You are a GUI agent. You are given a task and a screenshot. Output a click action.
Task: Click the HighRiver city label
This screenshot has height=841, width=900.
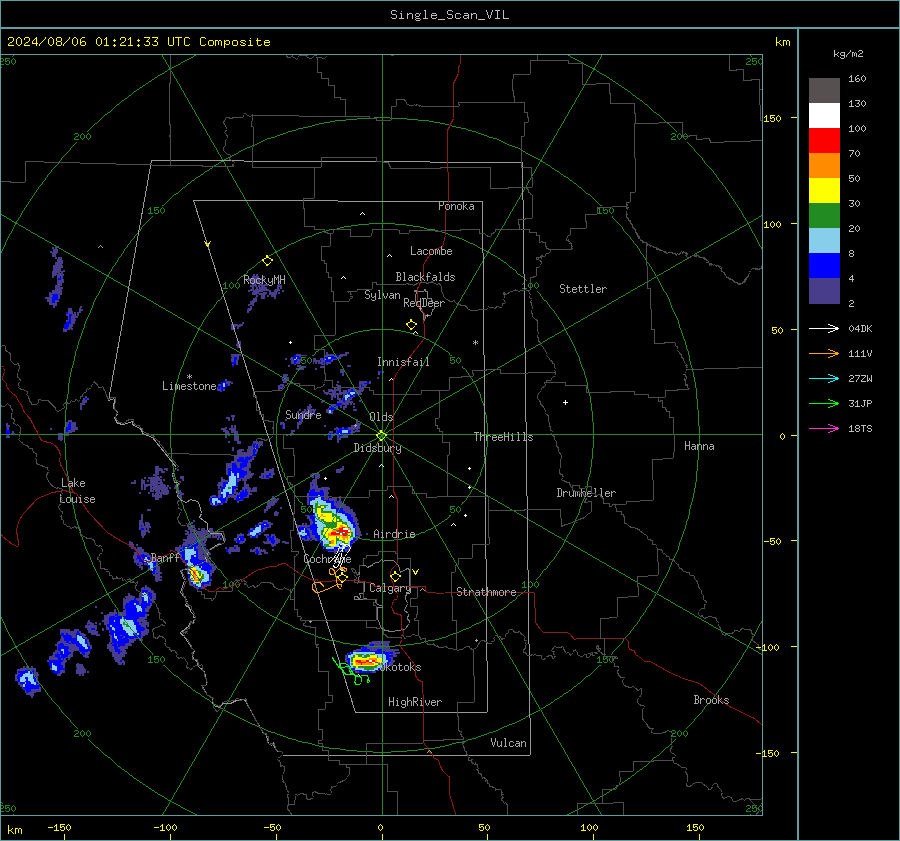pyautogui.click(x=415, y=702)
